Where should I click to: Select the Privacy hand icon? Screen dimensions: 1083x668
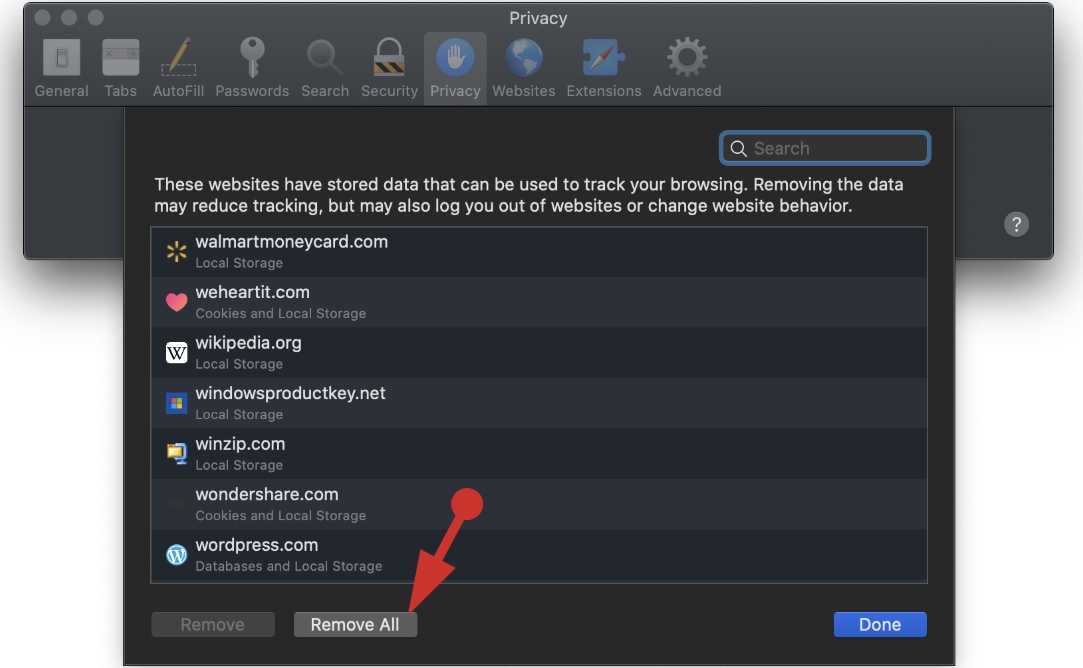[x=455, y=57]
